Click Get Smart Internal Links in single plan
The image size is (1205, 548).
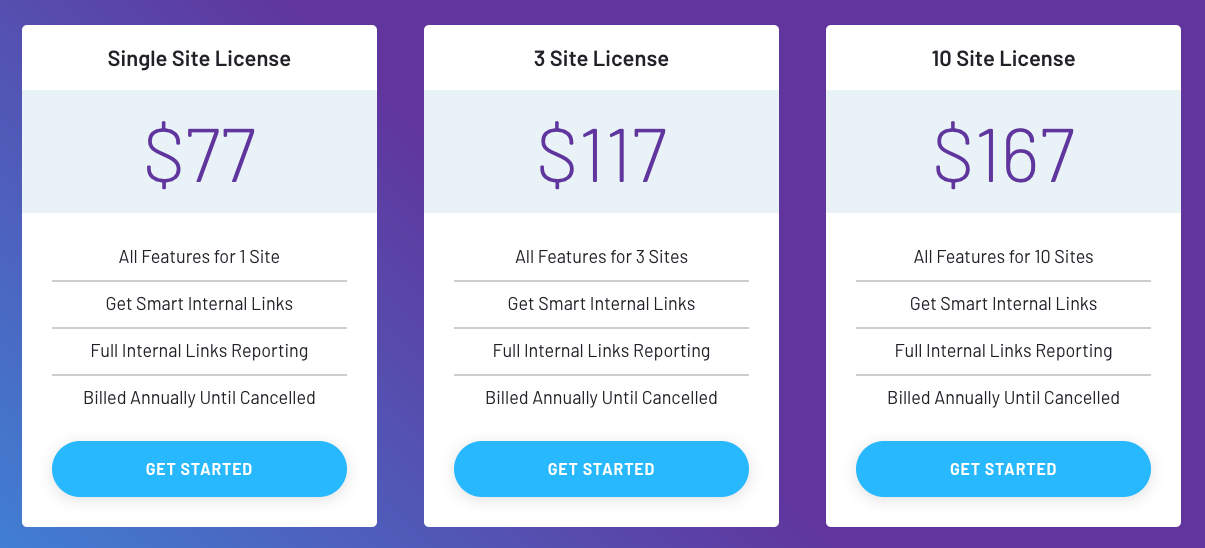[199, 304]
